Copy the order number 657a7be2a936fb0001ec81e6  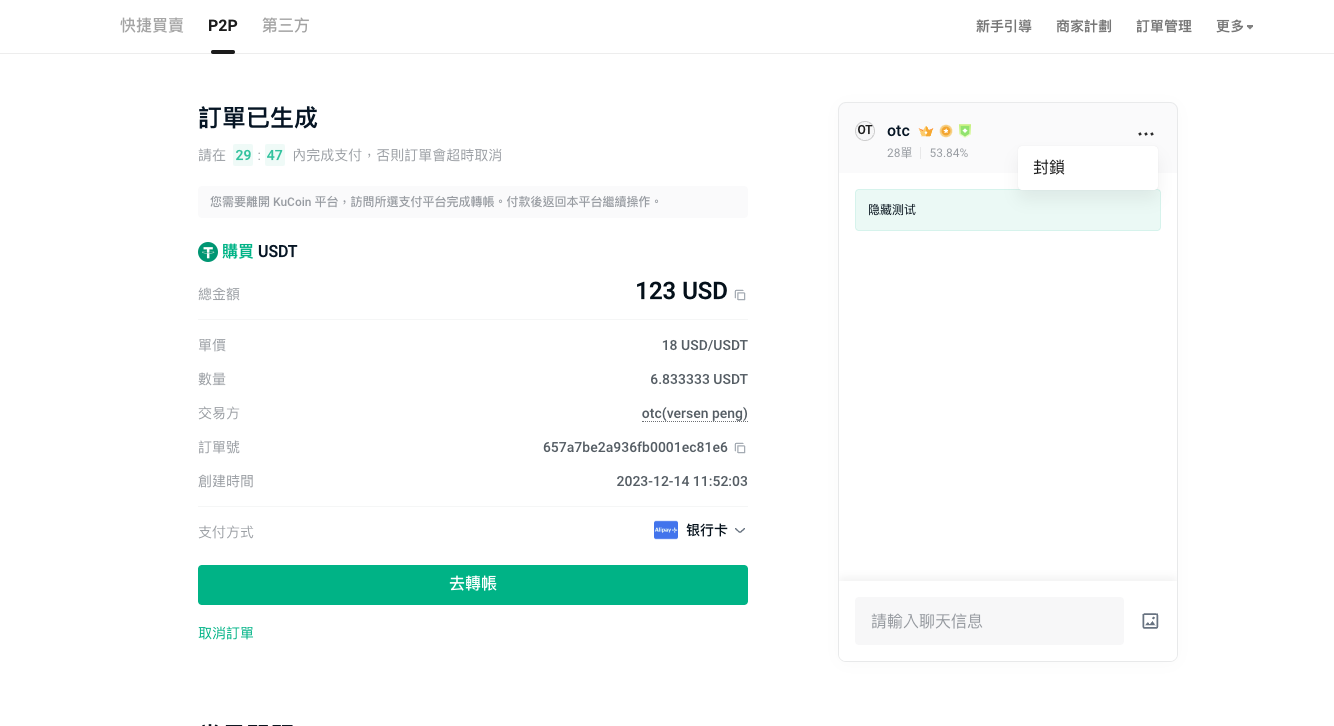(x=740, y=448)
